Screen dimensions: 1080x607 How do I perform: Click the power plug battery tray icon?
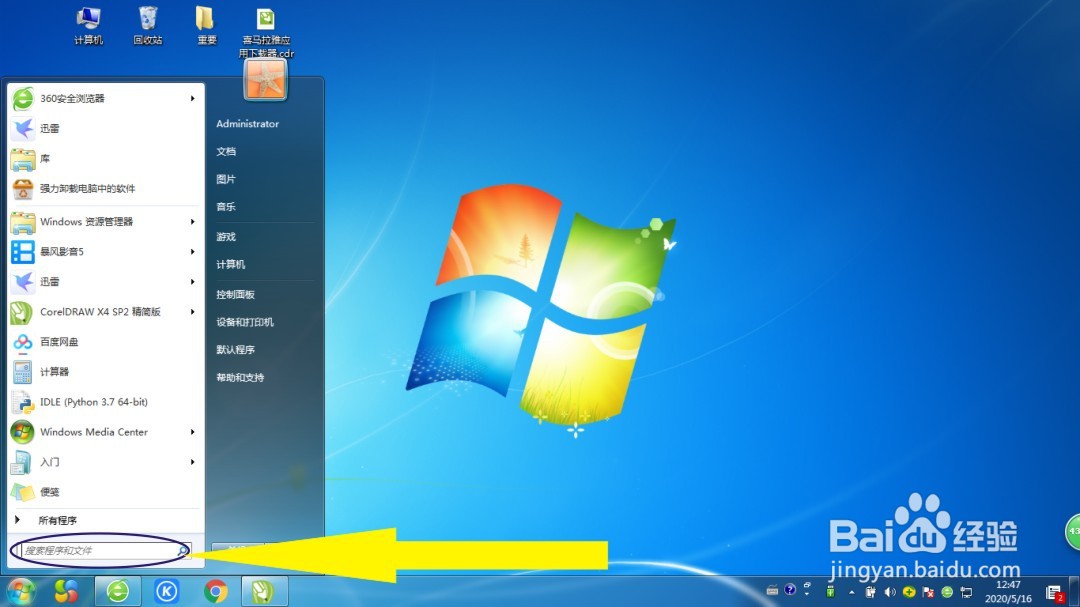pyautogui.click(x=871, y=592)
